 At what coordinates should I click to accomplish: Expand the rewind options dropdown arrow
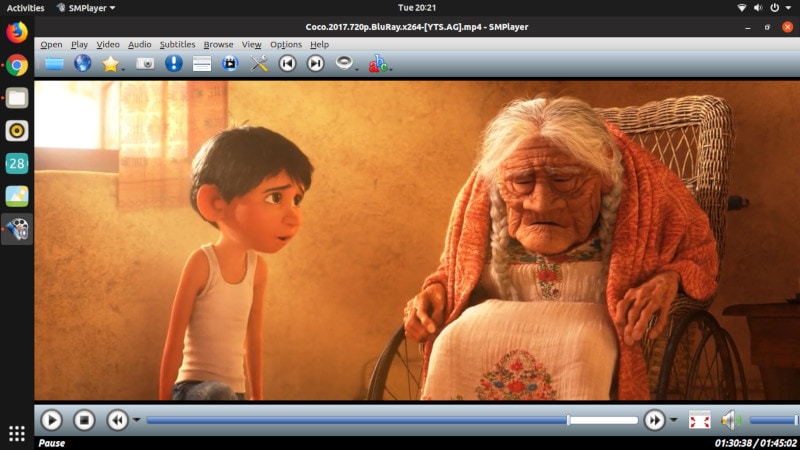point(137,420)
